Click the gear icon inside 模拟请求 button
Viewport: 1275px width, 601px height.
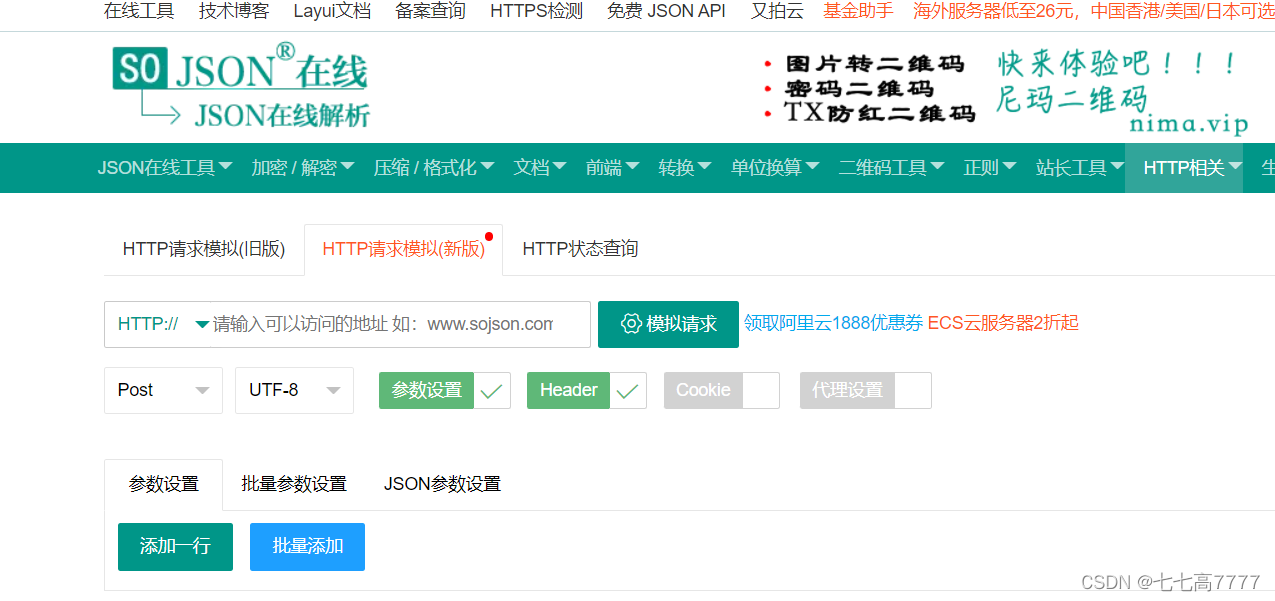pyautogui.click(x=631, y=324)
